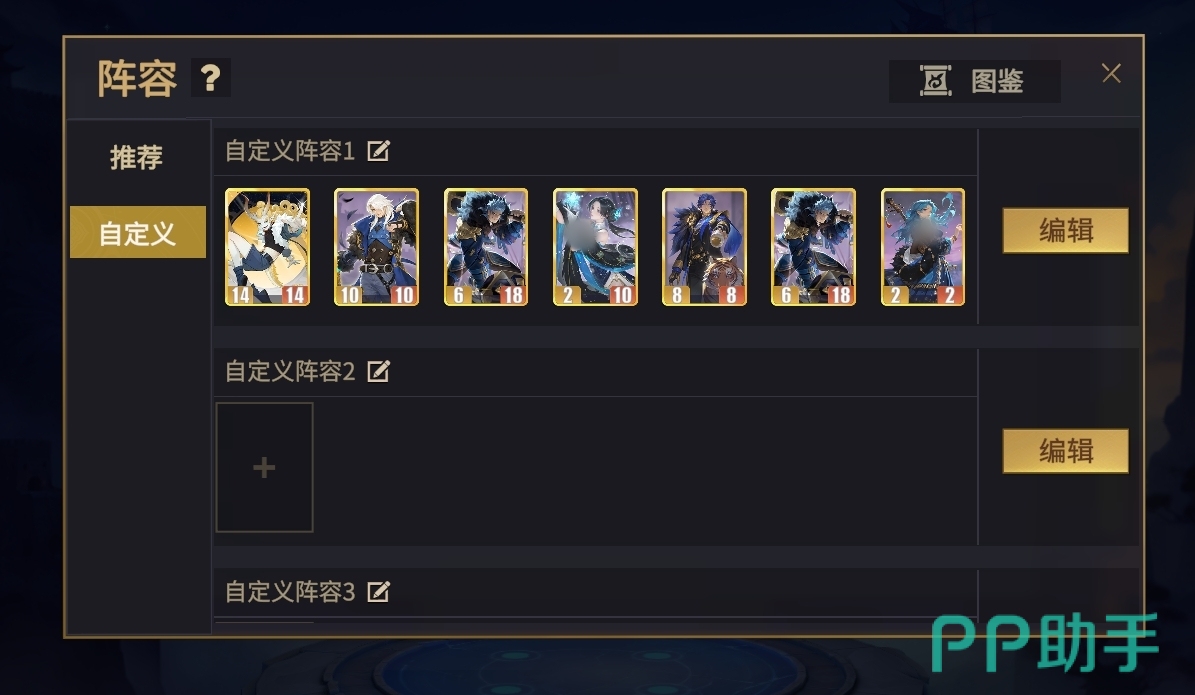Viewport: 1195px width, 695px height.
Task: Select the second 6/18 card
Action: point(813,247)
